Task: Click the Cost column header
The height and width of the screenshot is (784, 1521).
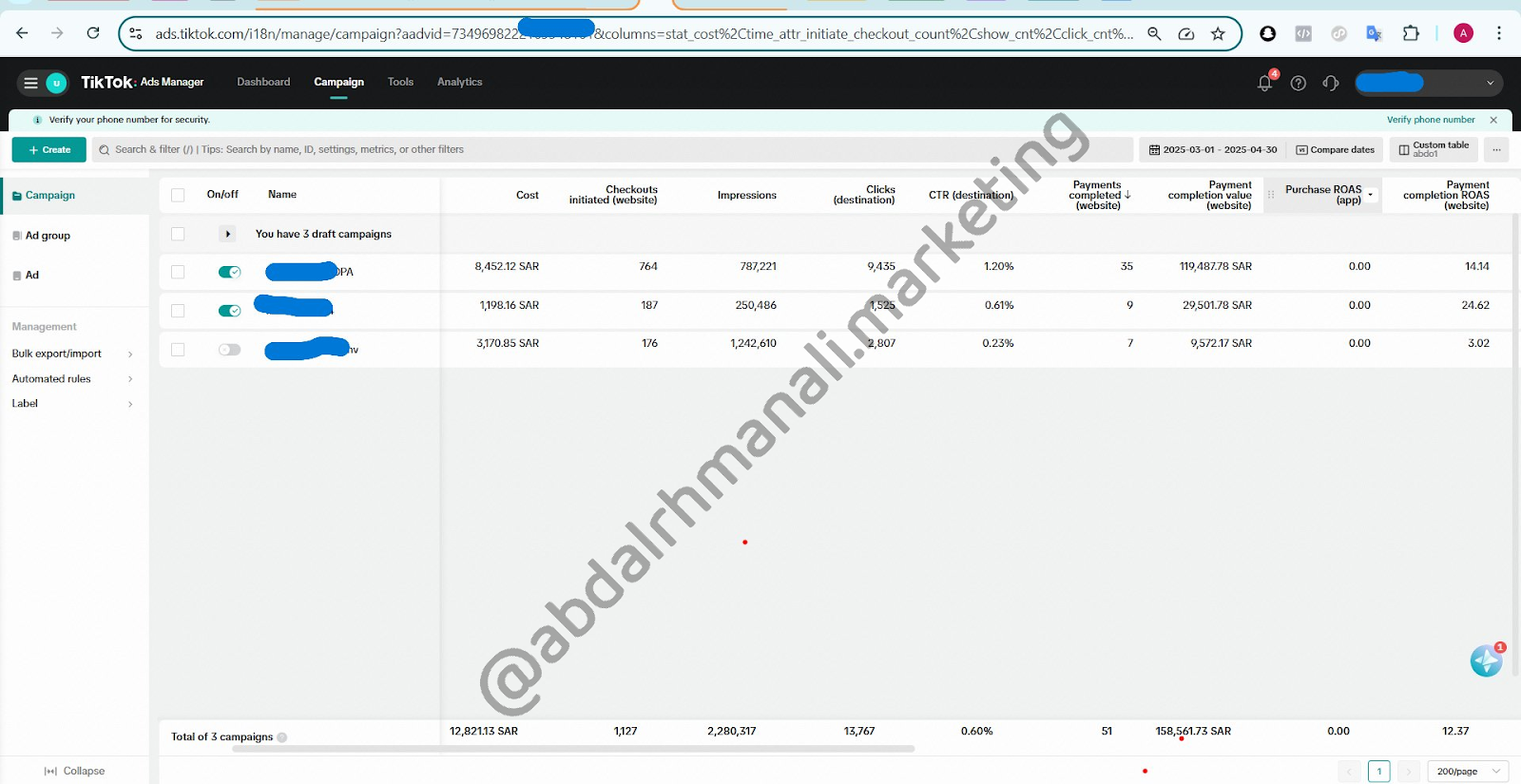Action: [527, 195]
